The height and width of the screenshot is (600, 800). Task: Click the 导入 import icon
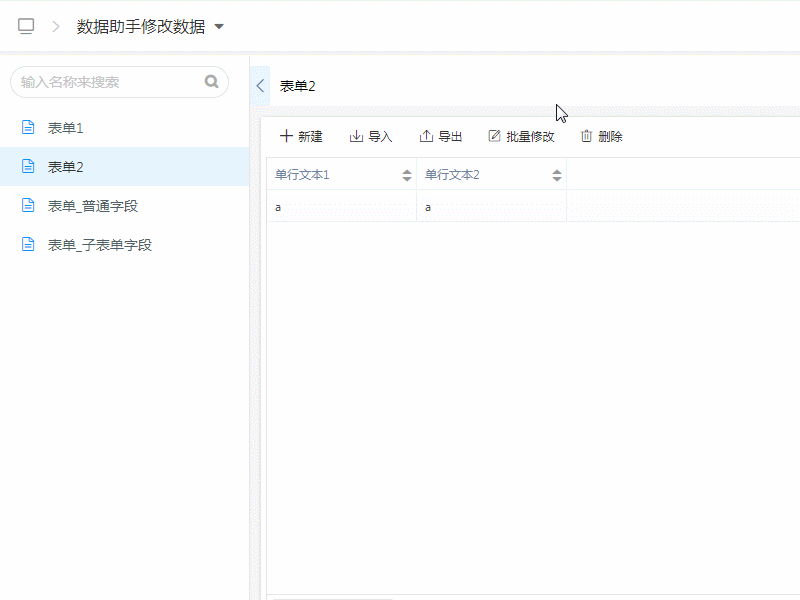(356, 136)
